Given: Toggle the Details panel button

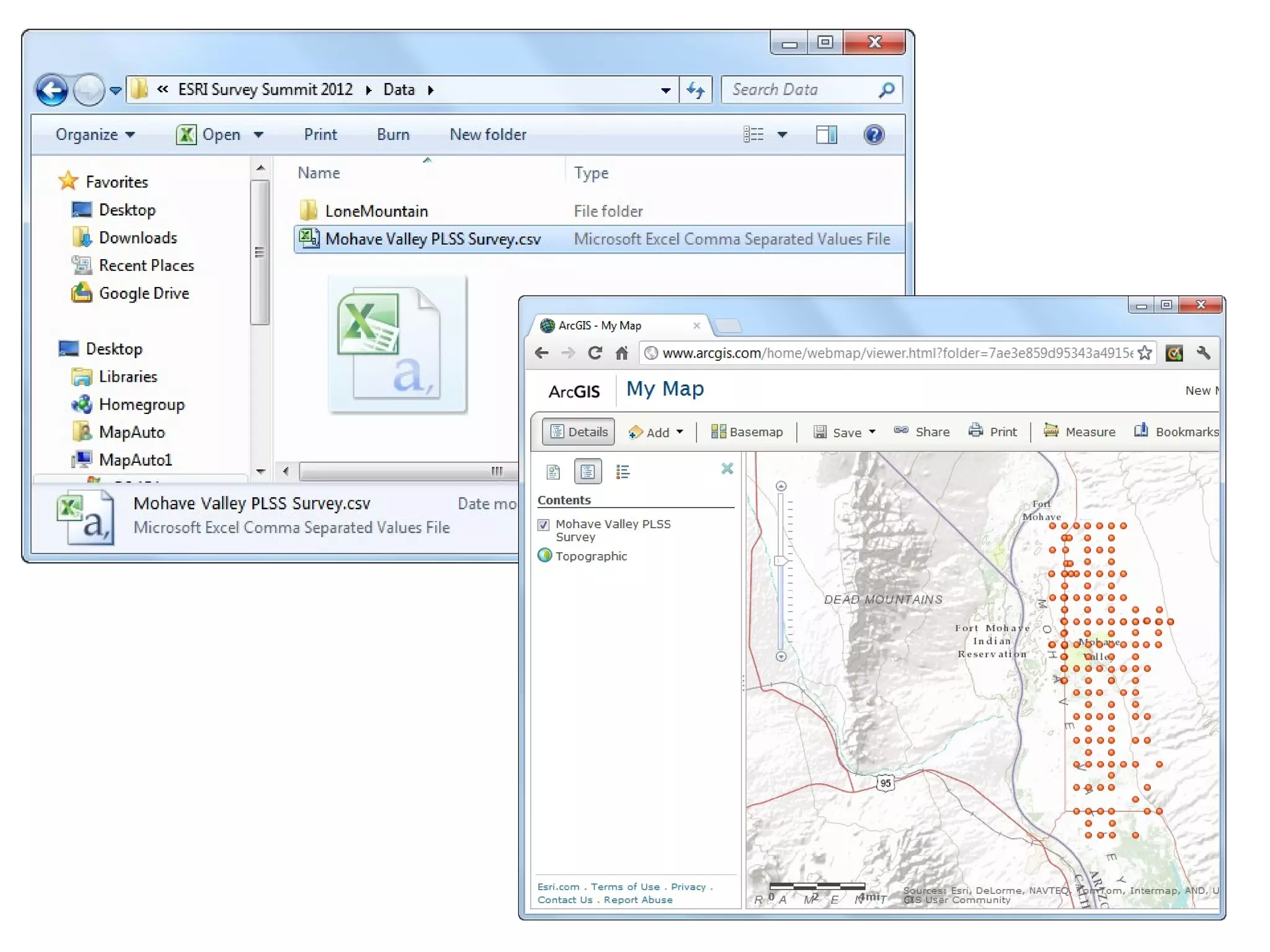Looking at the screenshot, I should pos(579,431).
